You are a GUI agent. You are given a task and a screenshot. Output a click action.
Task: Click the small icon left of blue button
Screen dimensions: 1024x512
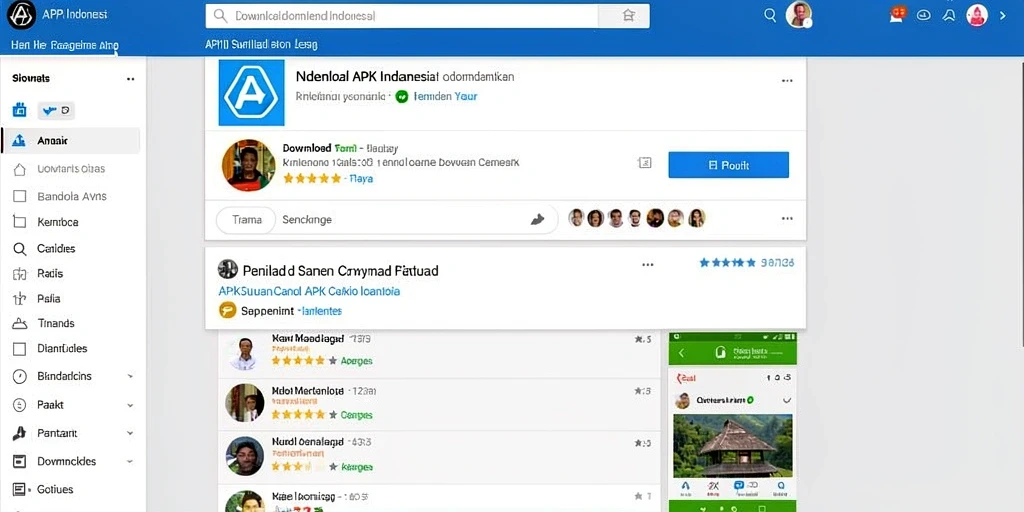[645, 163]
